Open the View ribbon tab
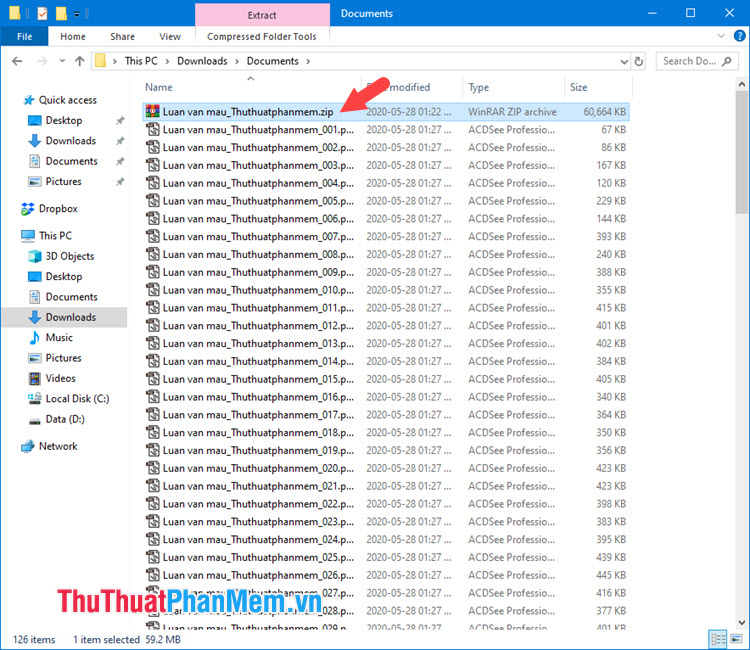 click(x=170, y=36)
